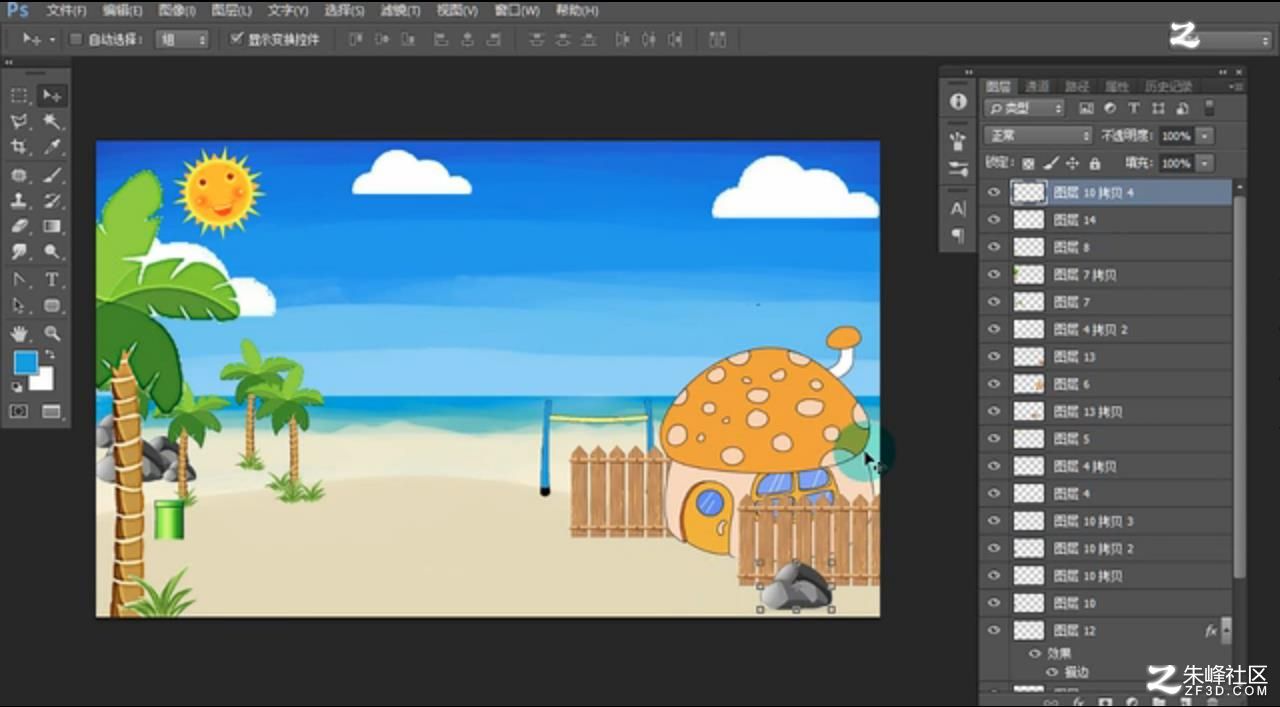Toggle Quick Mask mode
Image resolution: width=1280 pixels, height=707 pixels.
(19, 411)
